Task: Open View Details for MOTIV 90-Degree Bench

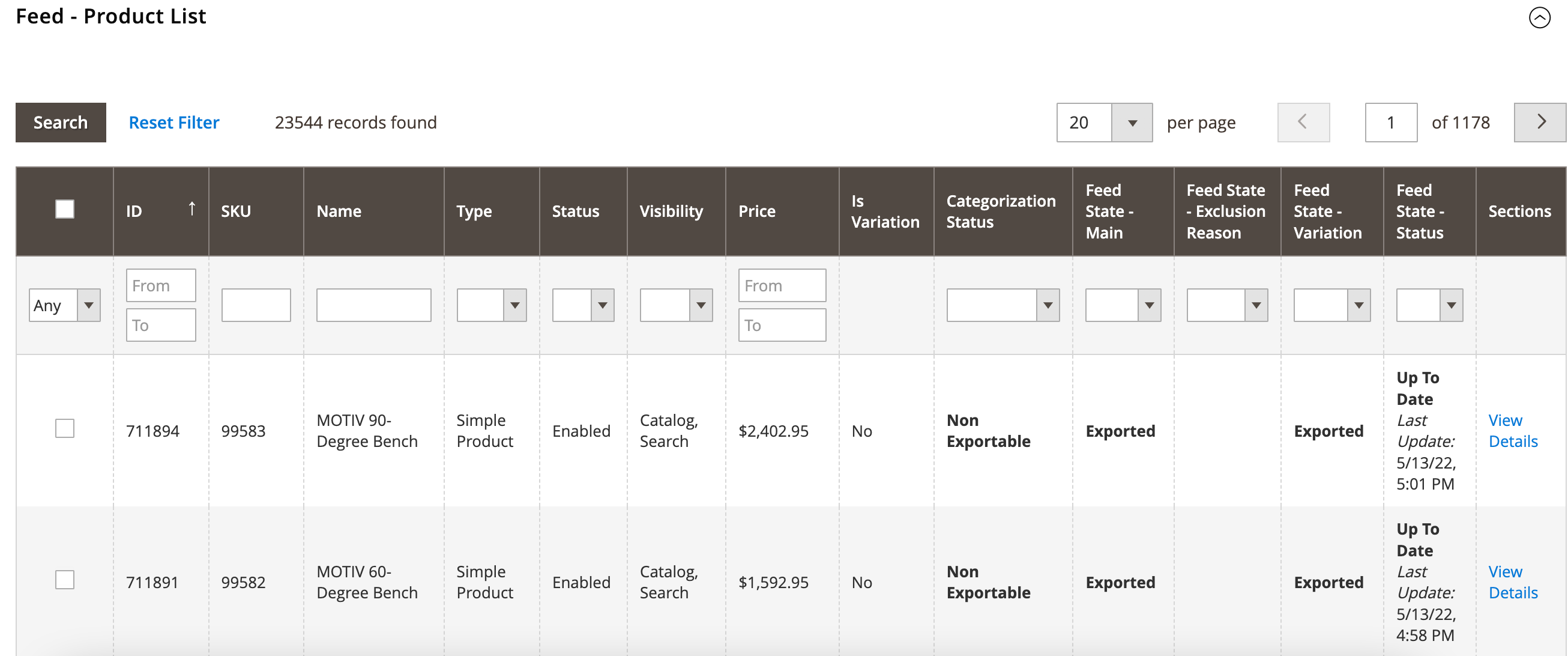Action: coord(1513,431)
